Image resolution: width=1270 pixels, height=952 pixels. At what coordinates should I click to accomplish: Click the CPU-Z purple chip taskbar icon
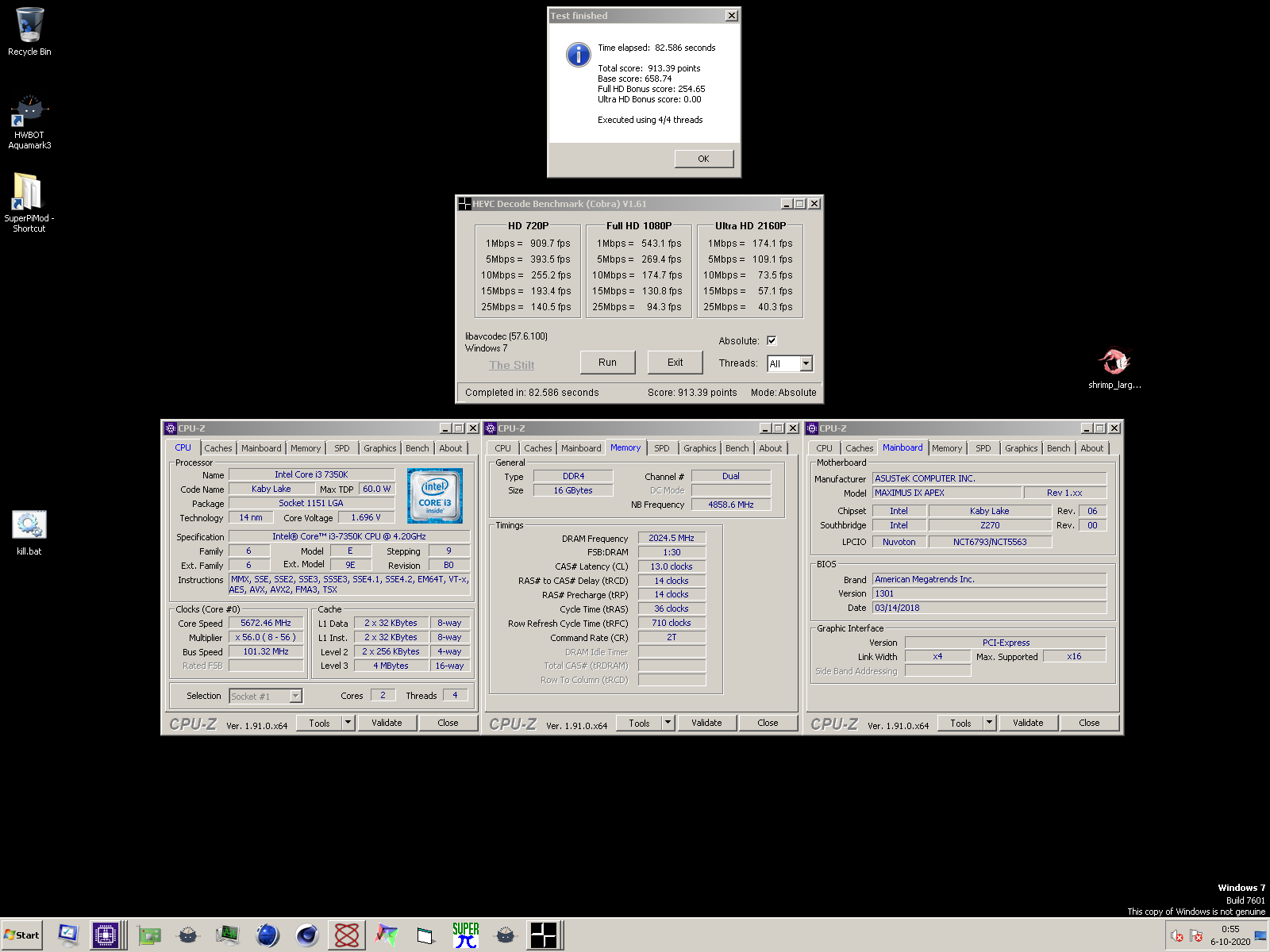pyautogui.click(x=105, y=935)
